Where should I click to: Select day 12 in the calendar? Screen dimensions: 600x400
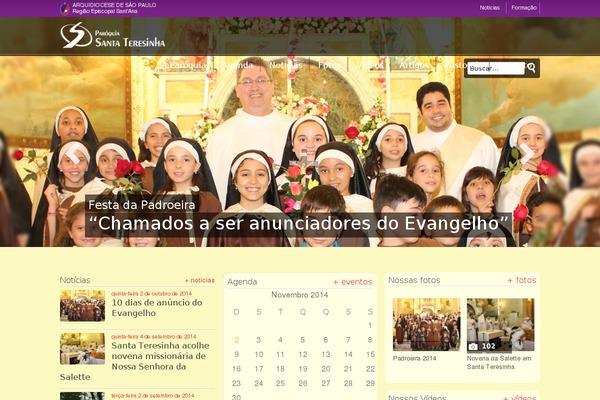tap(303, 354)
